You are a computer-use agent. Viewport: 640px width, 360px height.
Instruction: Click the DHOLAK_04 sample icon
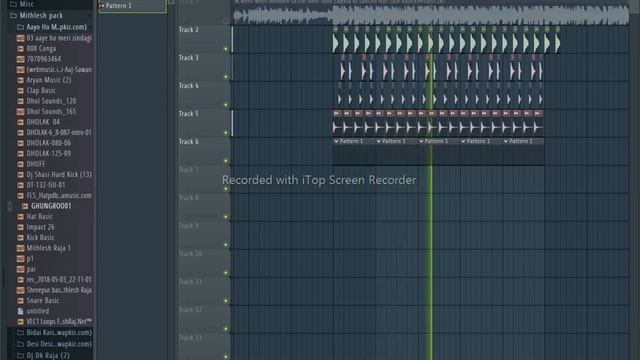click(x=20, y=122)
